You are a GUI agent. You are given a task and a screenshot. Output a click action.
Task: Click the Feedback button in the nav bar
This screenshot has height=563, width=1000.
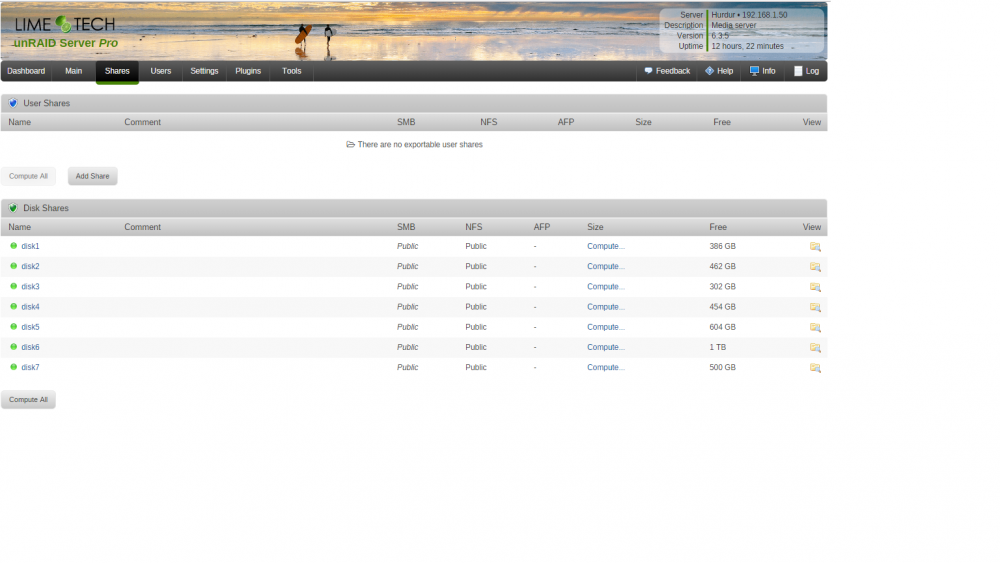(667, 71)
